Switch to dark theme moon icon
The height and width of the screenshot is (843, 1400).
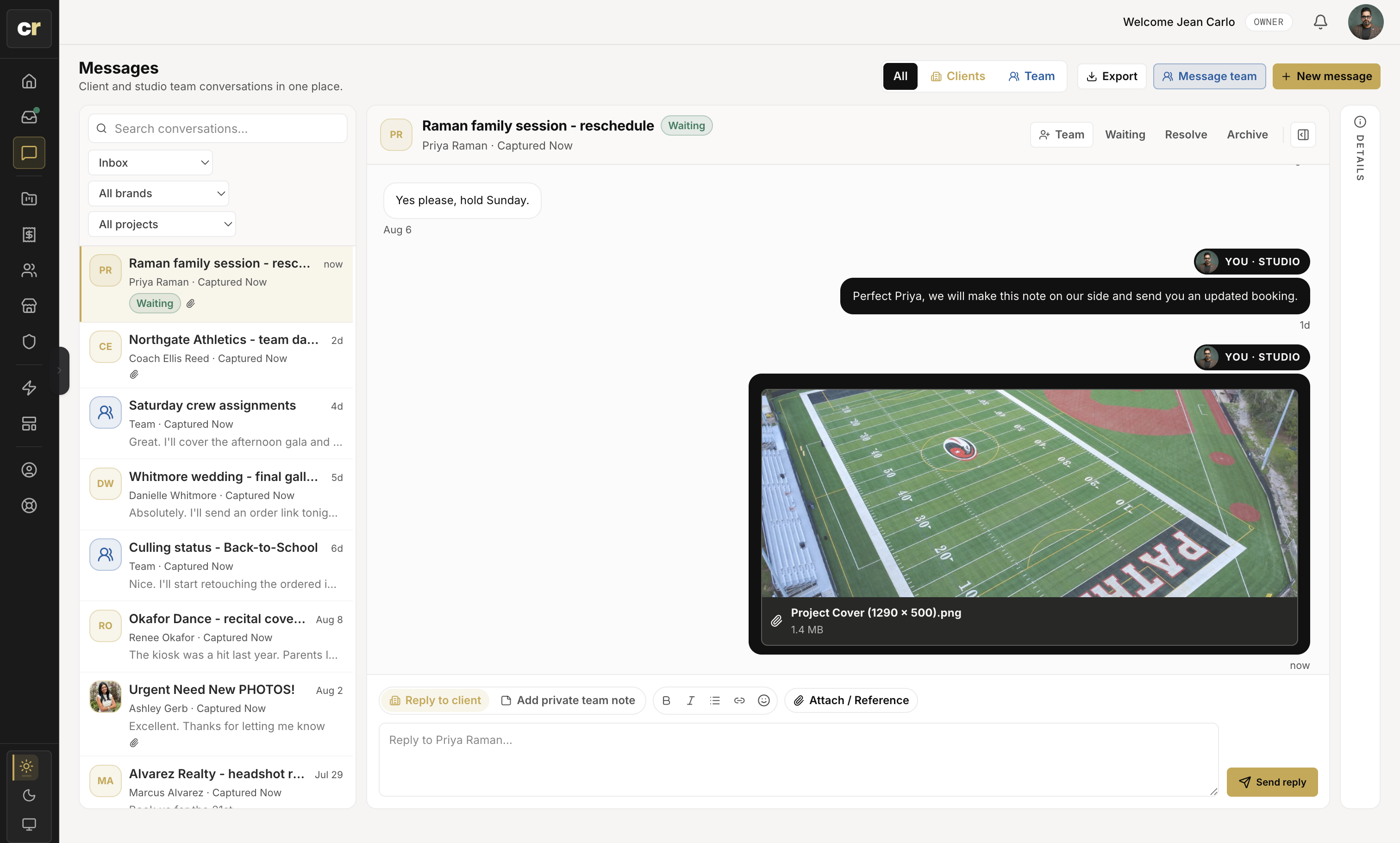click(29, 795)
